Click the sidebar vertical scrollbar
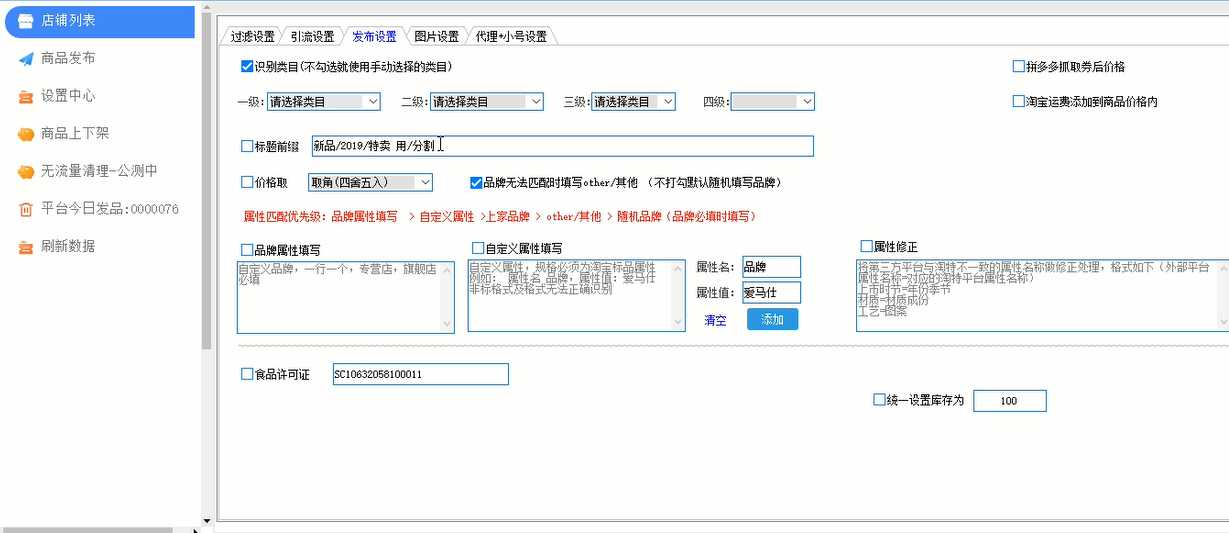 [x=207, y=180]
